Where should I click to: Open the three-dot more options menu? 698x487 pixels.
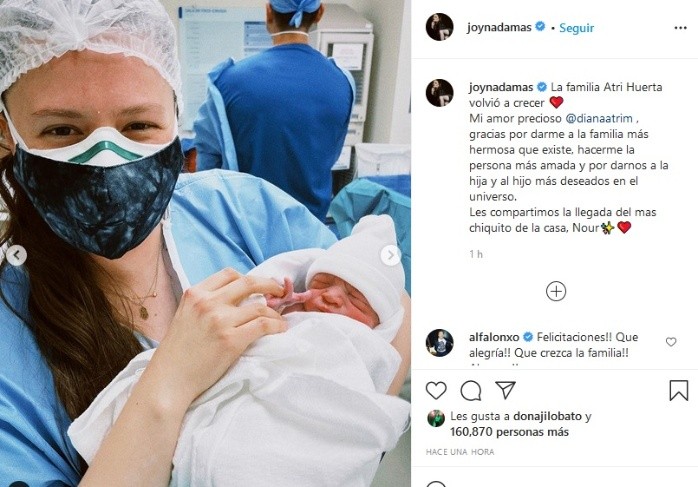[680, 28]
